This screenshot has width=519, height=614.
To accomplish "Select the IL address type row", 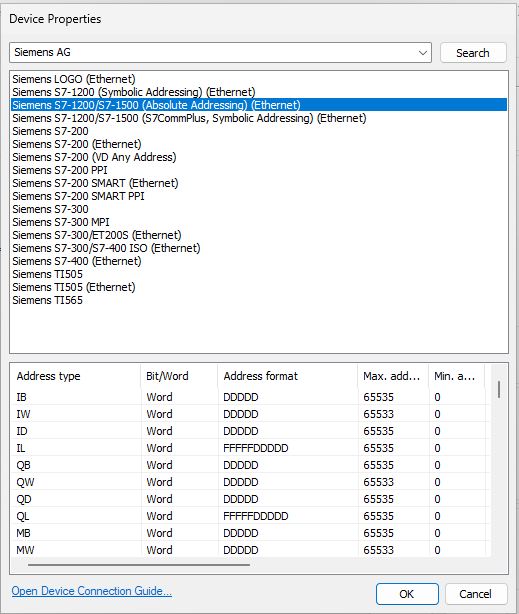I will click(x=251, y=448).
